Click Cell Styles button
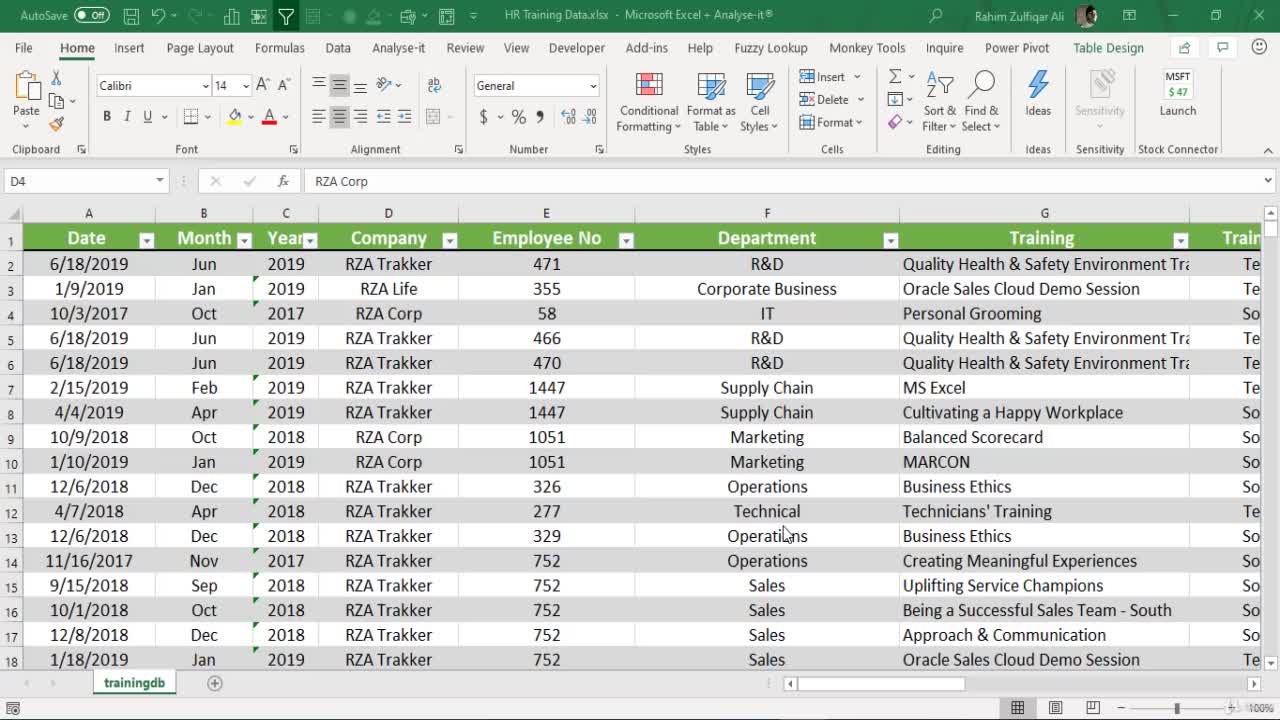Image resolution: width=1280 pixels, height=720 pixels. [760, 103]
